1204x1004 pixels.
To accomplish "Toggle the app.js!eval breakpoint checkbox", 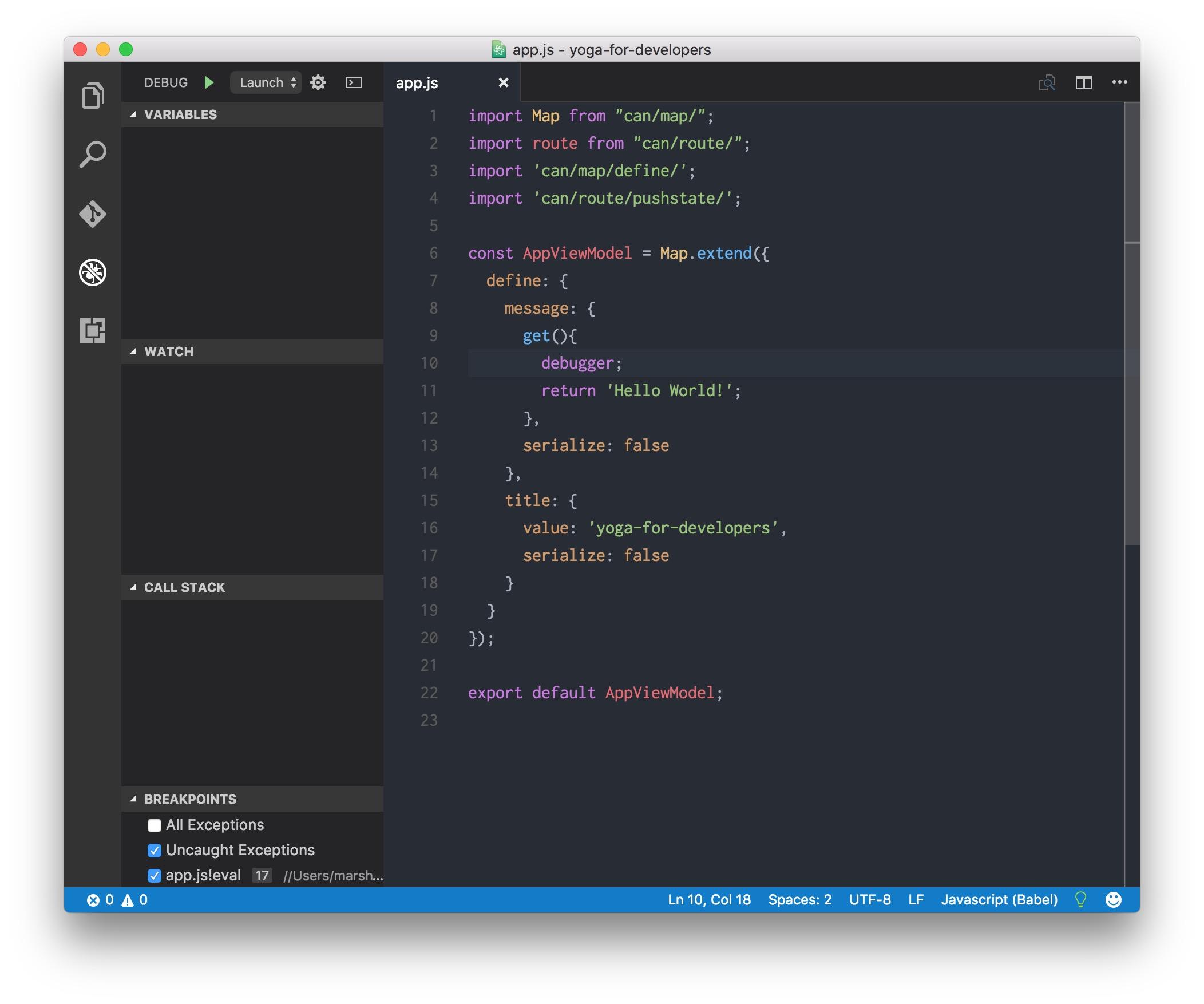I will pyautogui.click(x=154, y=876).
